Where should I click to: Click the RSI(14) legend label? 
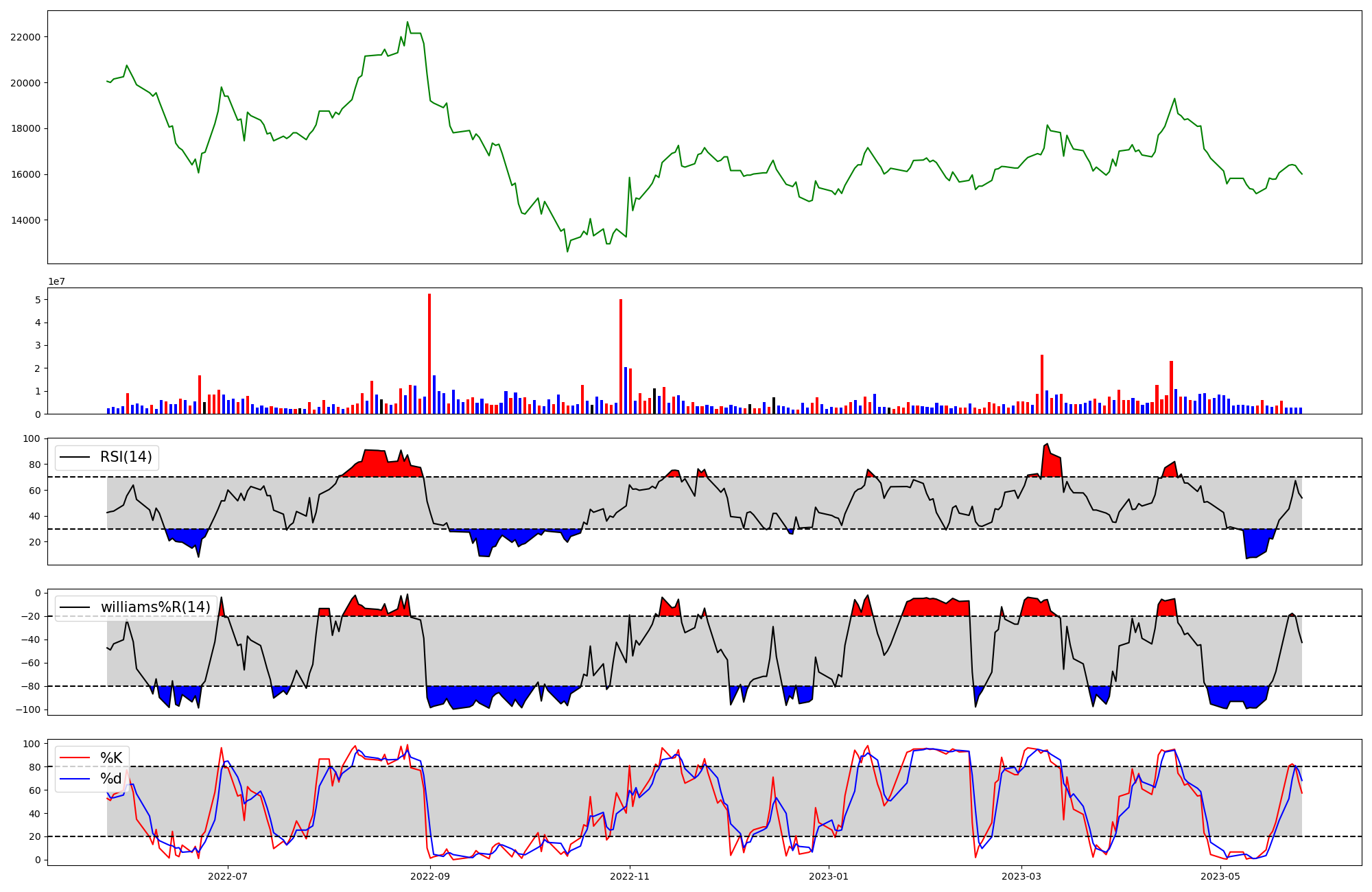tap(126, 457)
